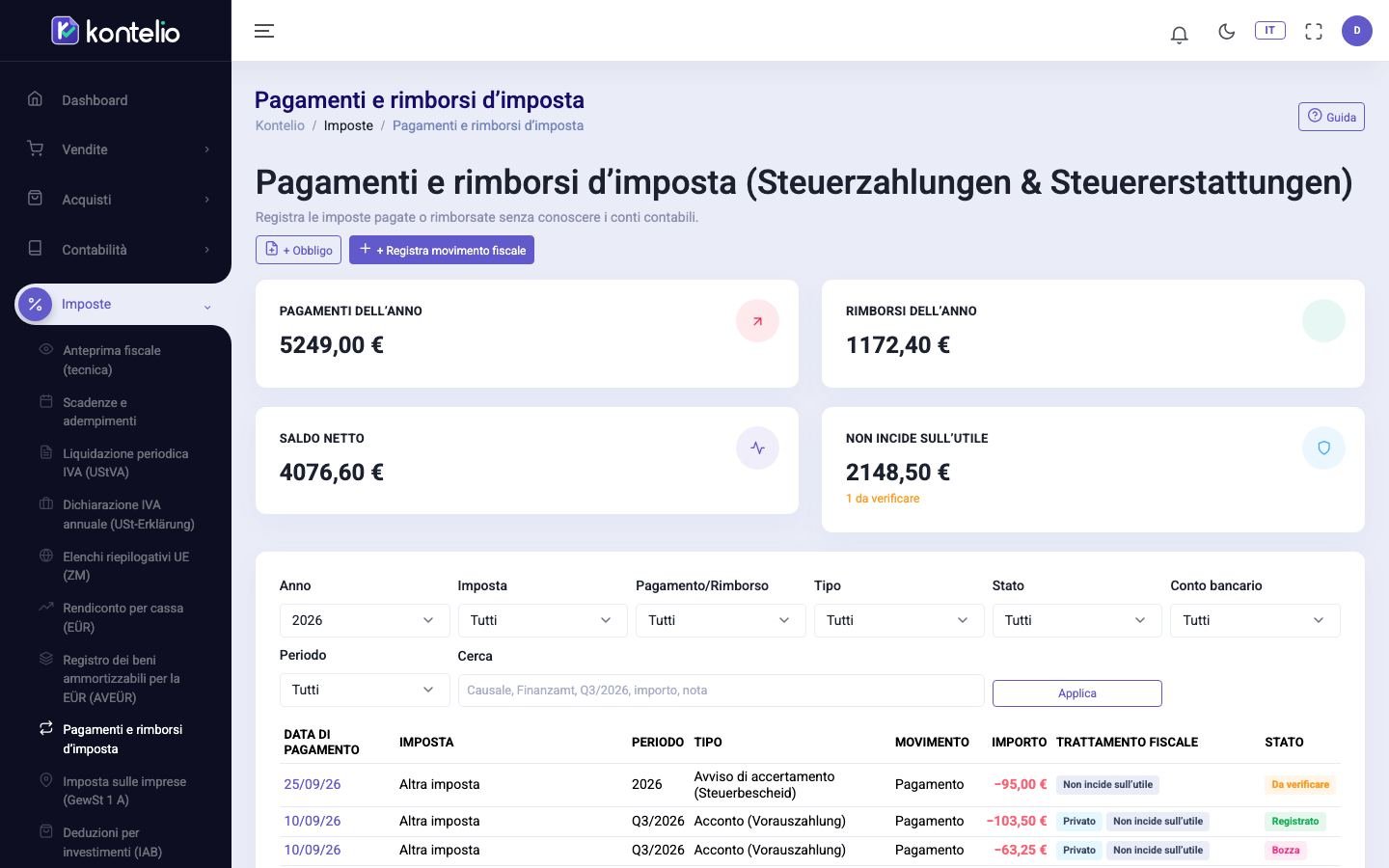Click the Imposte breadcrumb link
This screenshot has height=868, width=1389.
pyautogui.click(x=348, y=125)
